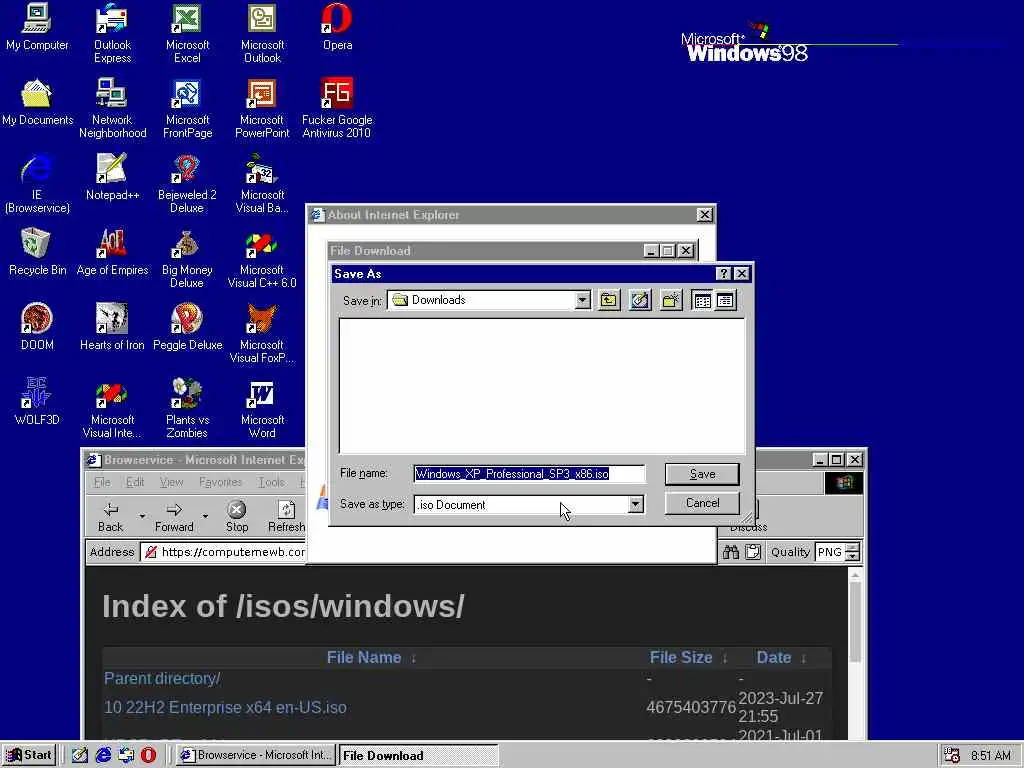Open the File menu in Browservice

[x=102, y=482]
